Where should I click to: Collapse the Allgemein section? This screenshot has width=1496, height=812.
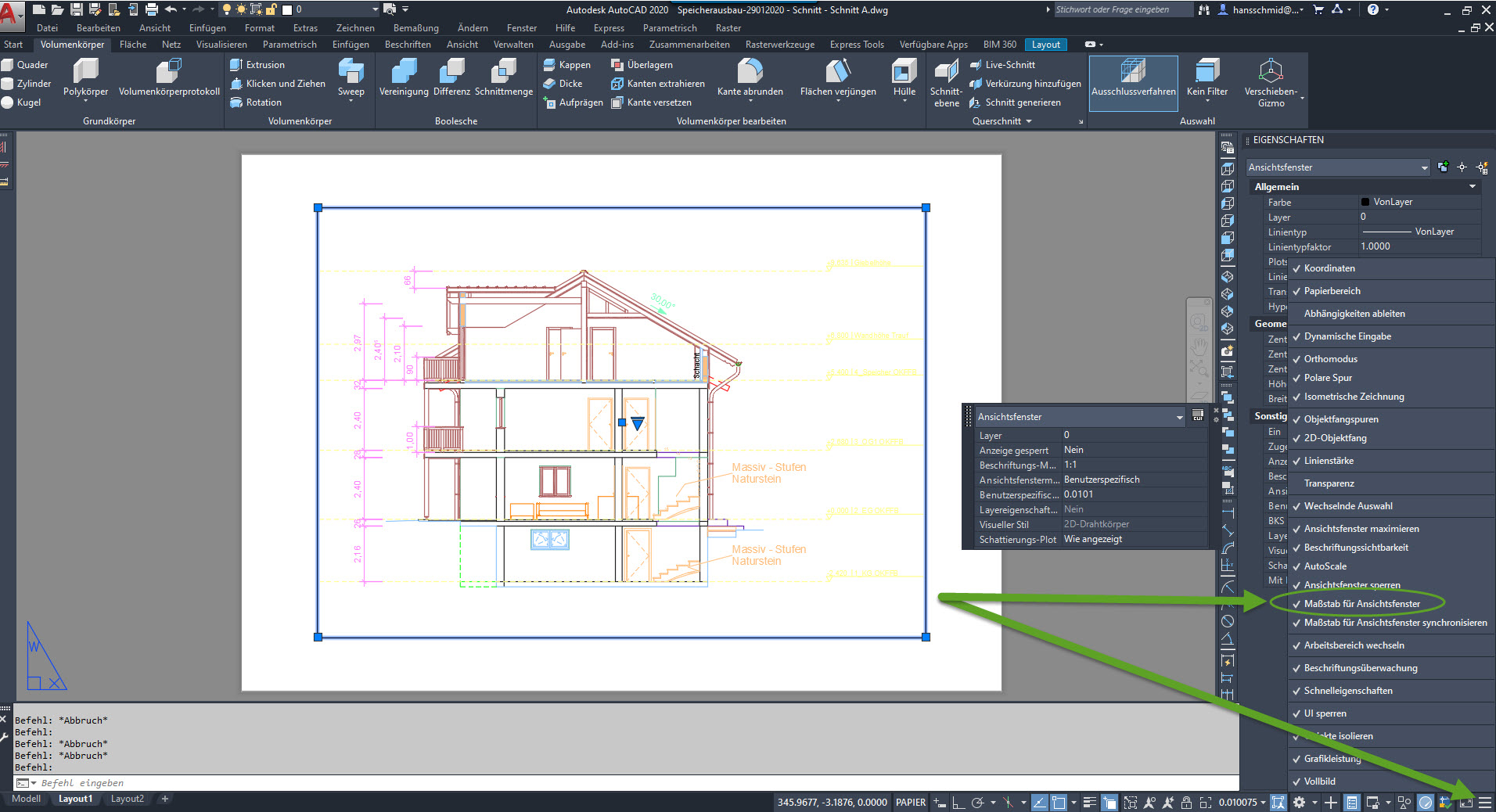[1472, 187]
